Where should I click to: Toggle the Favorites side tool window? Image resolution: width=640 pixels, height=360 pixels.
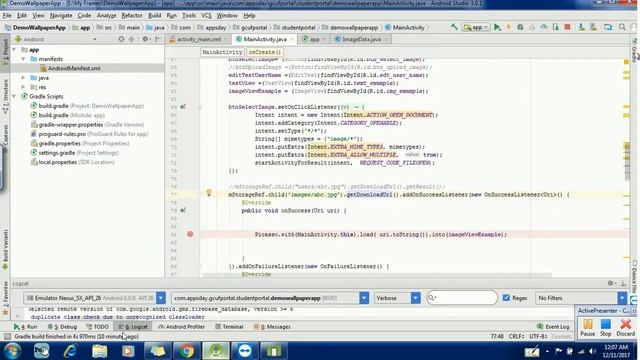click(5, 298)
